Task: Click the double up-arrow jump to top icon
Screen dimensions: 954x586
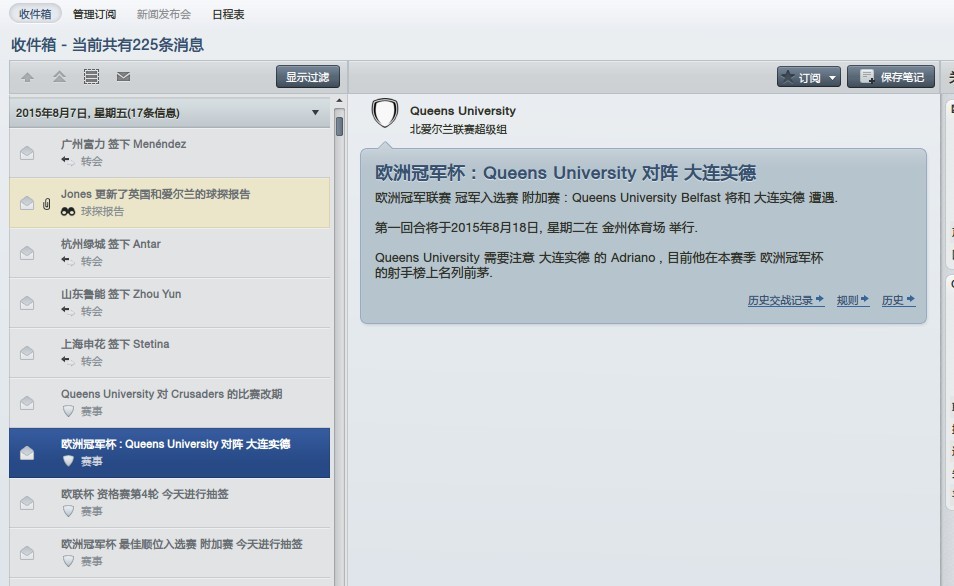Action: tap(59, 77)
